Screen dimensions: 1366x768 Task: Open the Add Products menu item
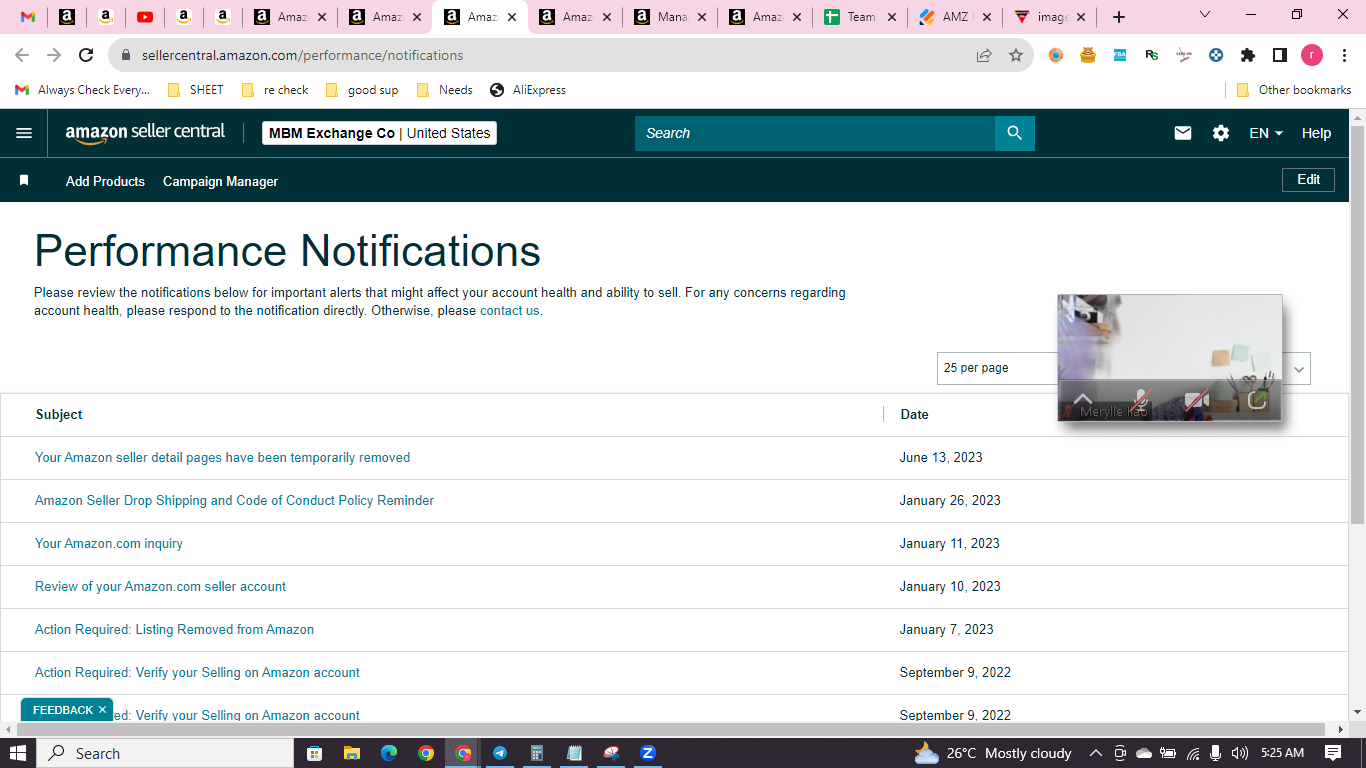tap(105, 181)
